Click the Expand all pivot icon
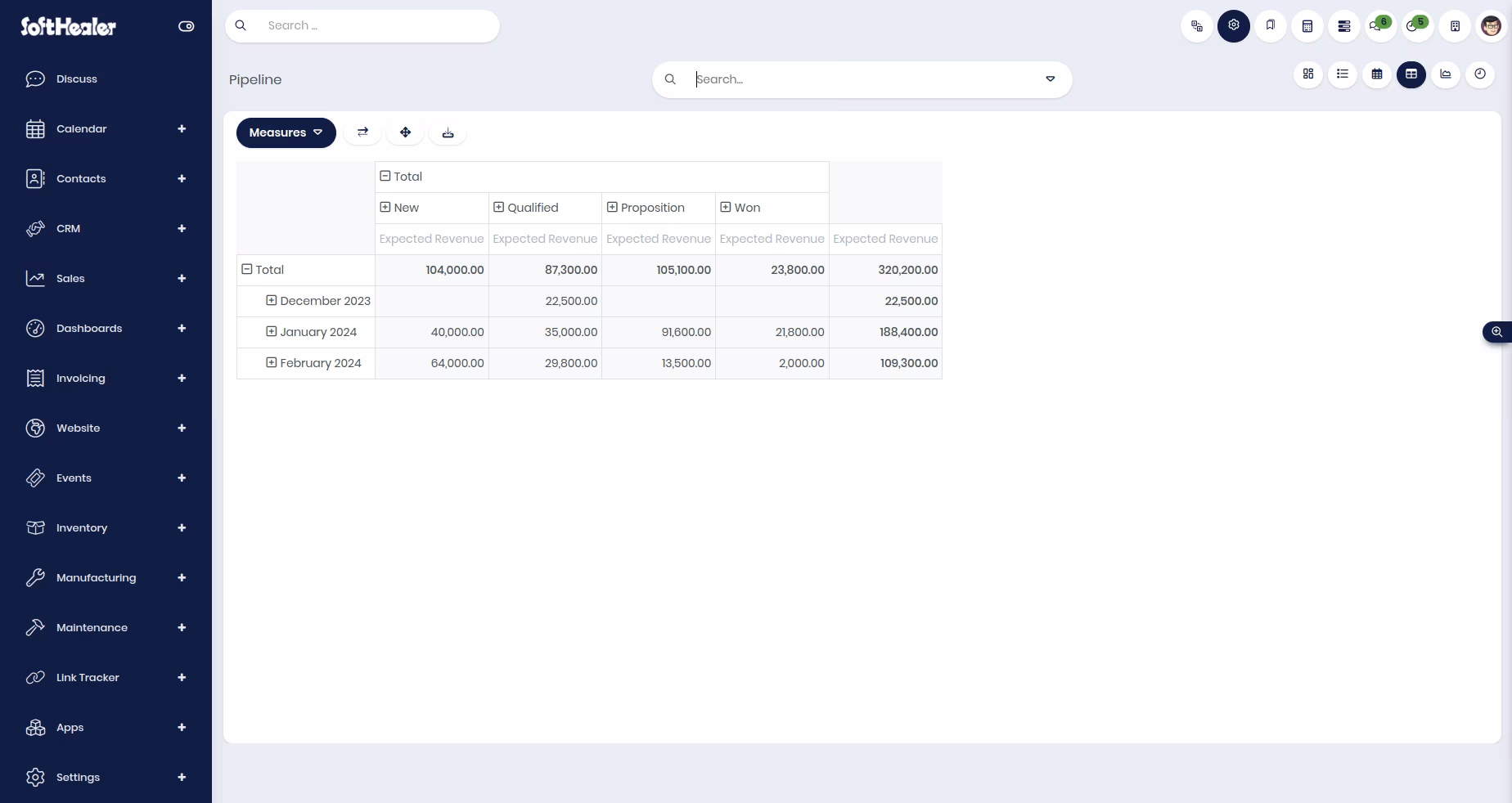The height and width of the screenshot is (803, 1512). click(405, 132)
